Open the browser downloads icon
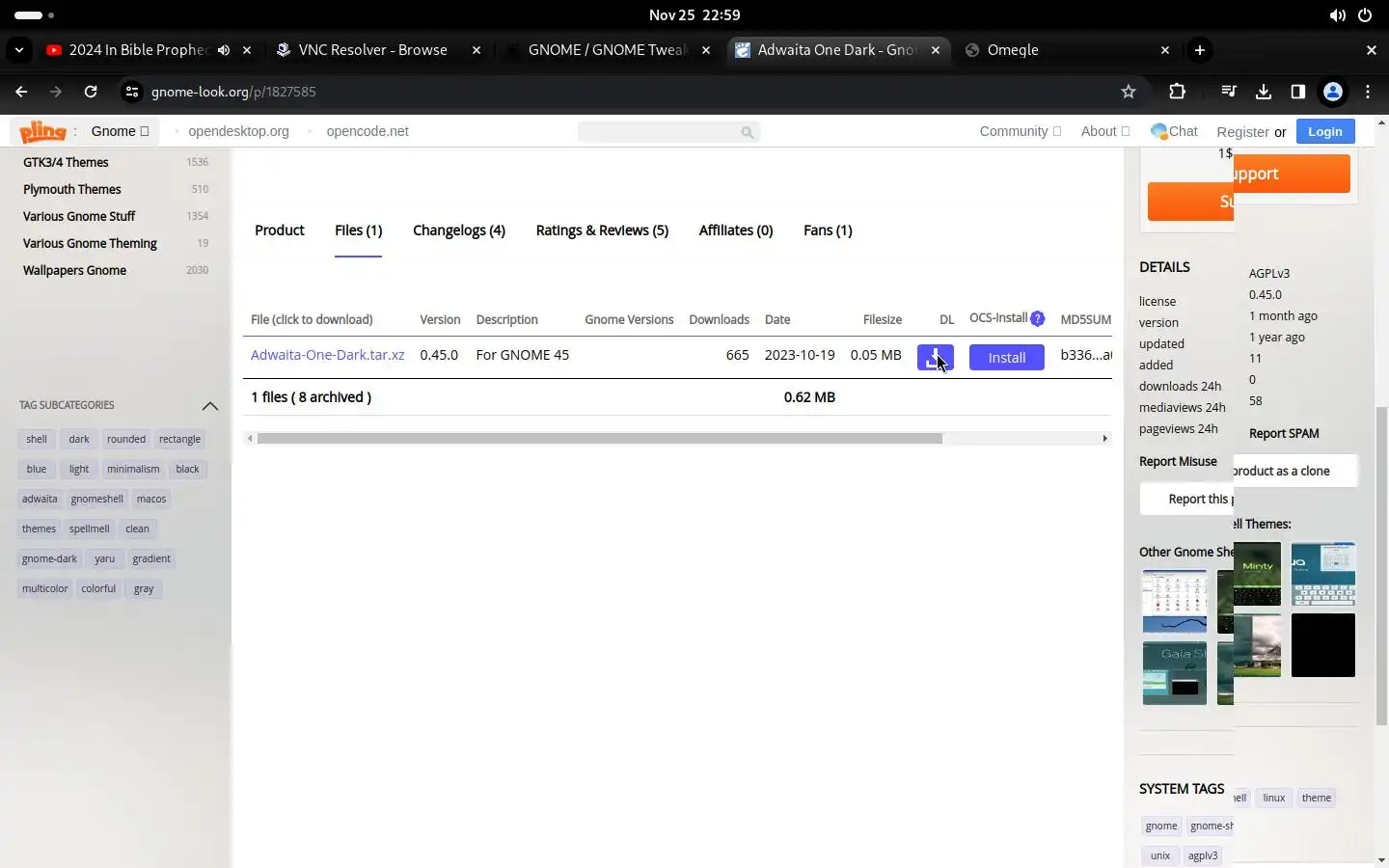Screen dimensions: 1389x868 1264,92
